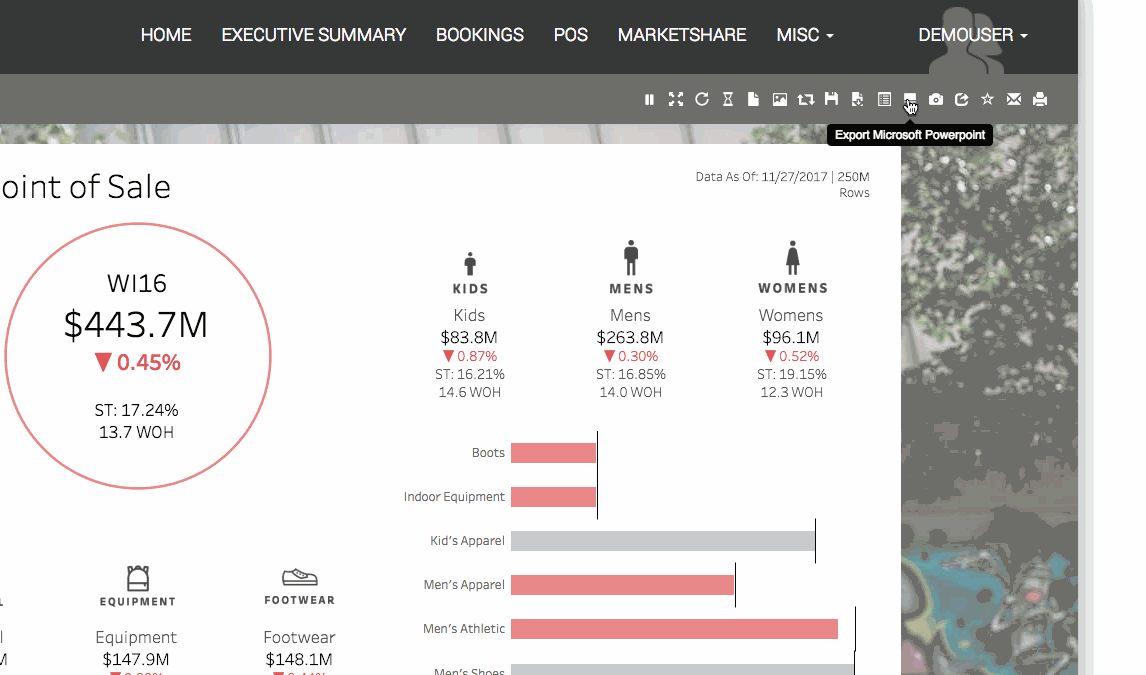Mark as favorite with the star icon
The image size is (1146, 675).
[x=987, y=99]
